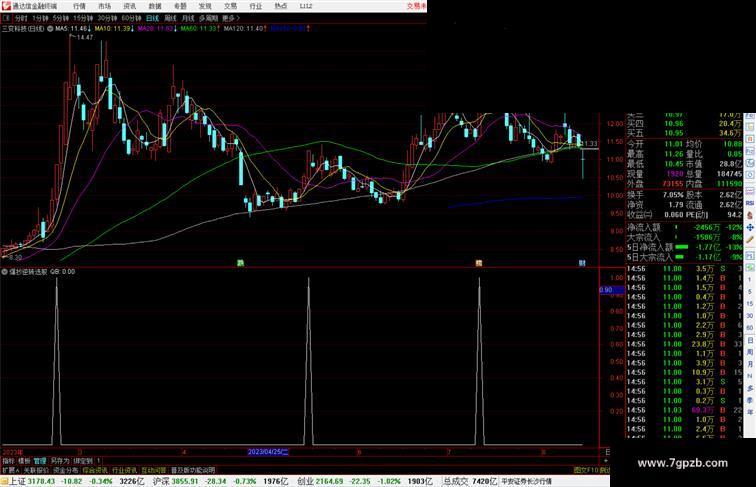756x487 pixels.
Task: Switch chart to 15分钟 period
Action: tap(83, 18)
